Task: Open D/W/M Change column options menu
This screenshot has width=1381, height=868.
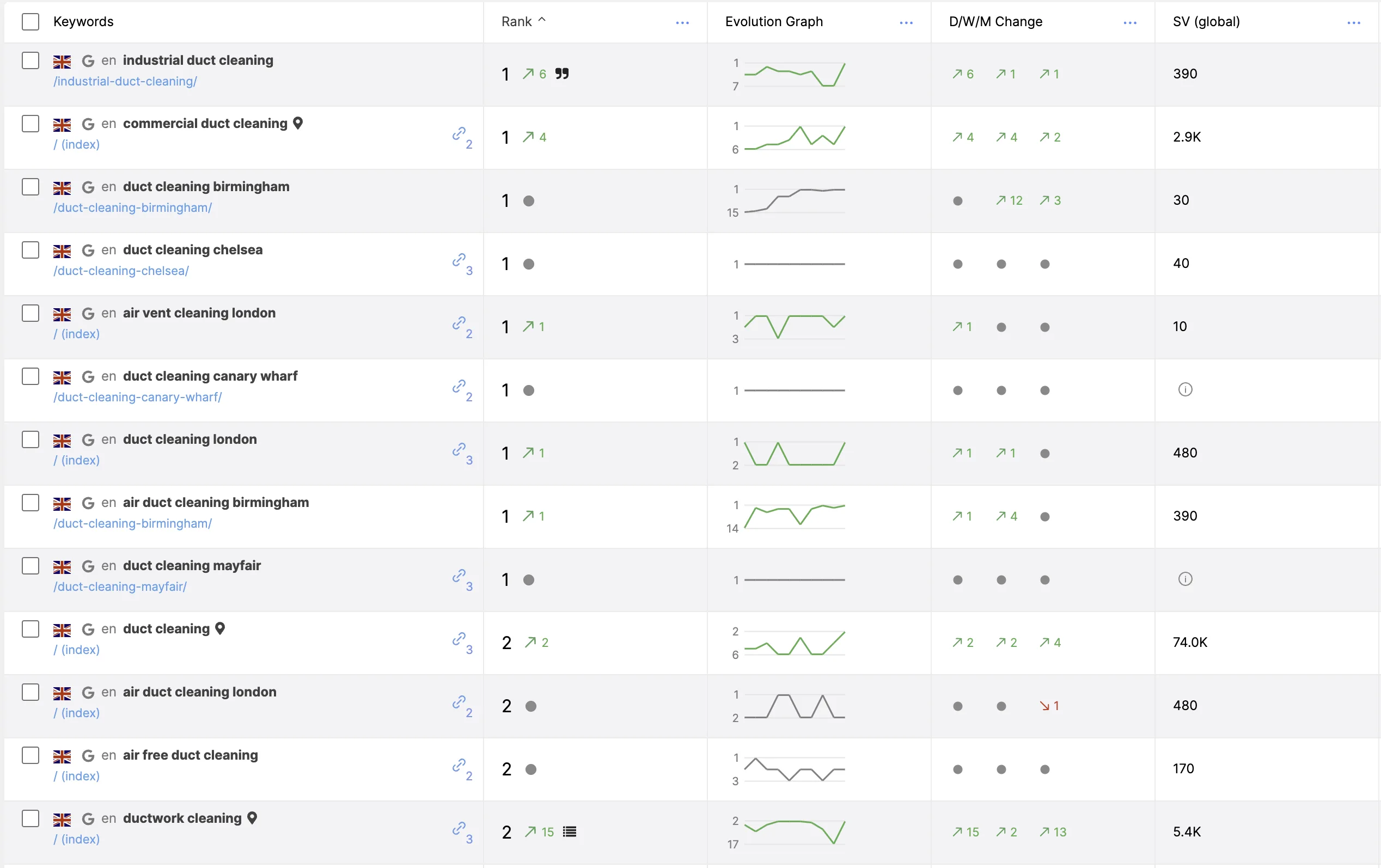Action: 1130,22
